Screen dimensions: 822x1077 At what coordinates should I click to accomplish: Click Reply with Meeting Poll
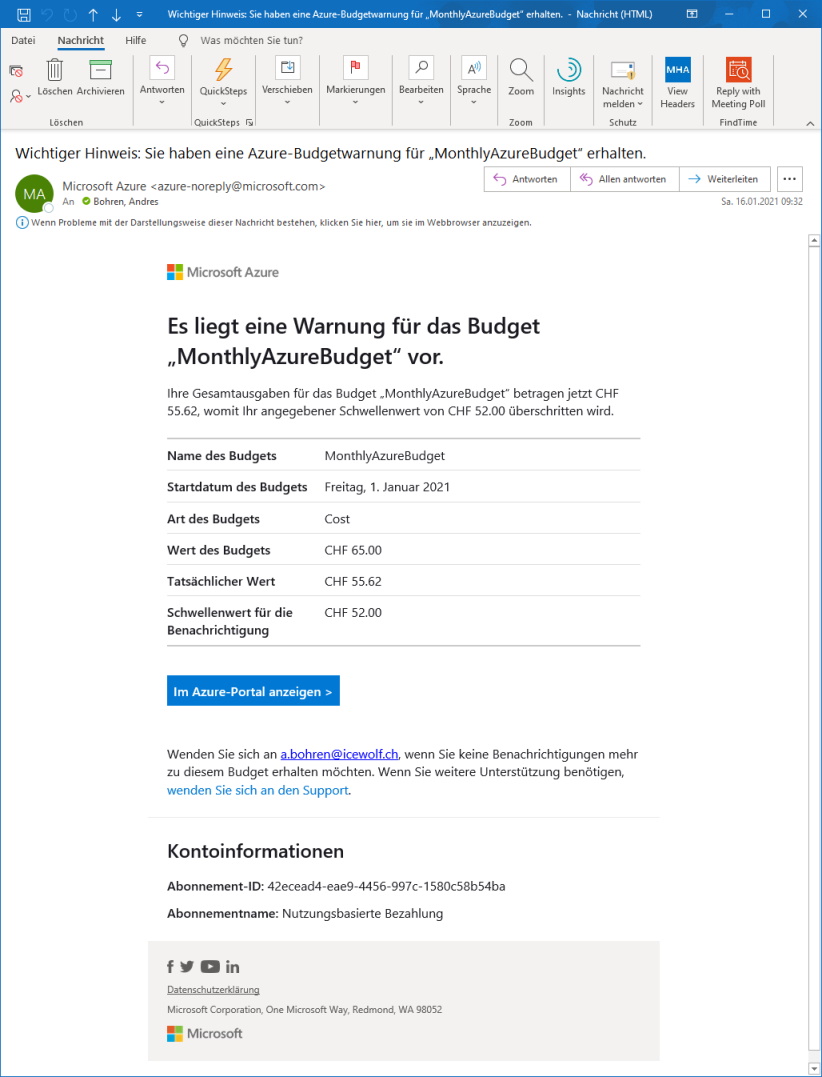click(x=738, y=83)
